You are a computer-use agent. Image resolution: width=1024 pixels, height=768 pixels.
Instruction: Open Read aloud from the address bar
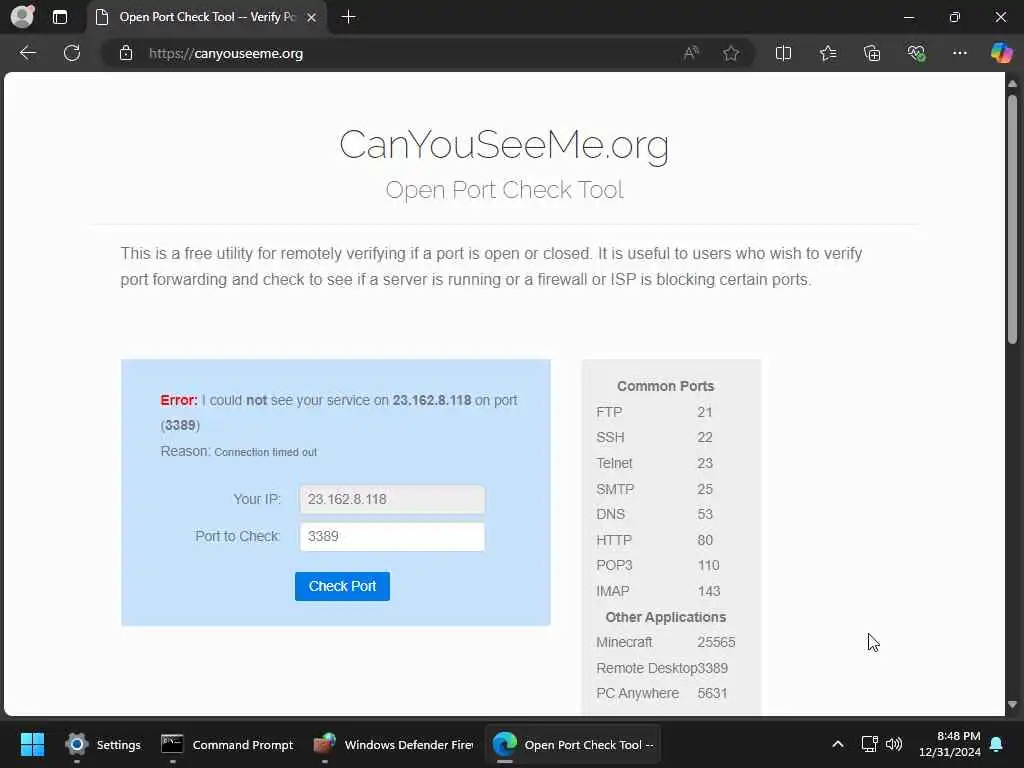[691, 53]
